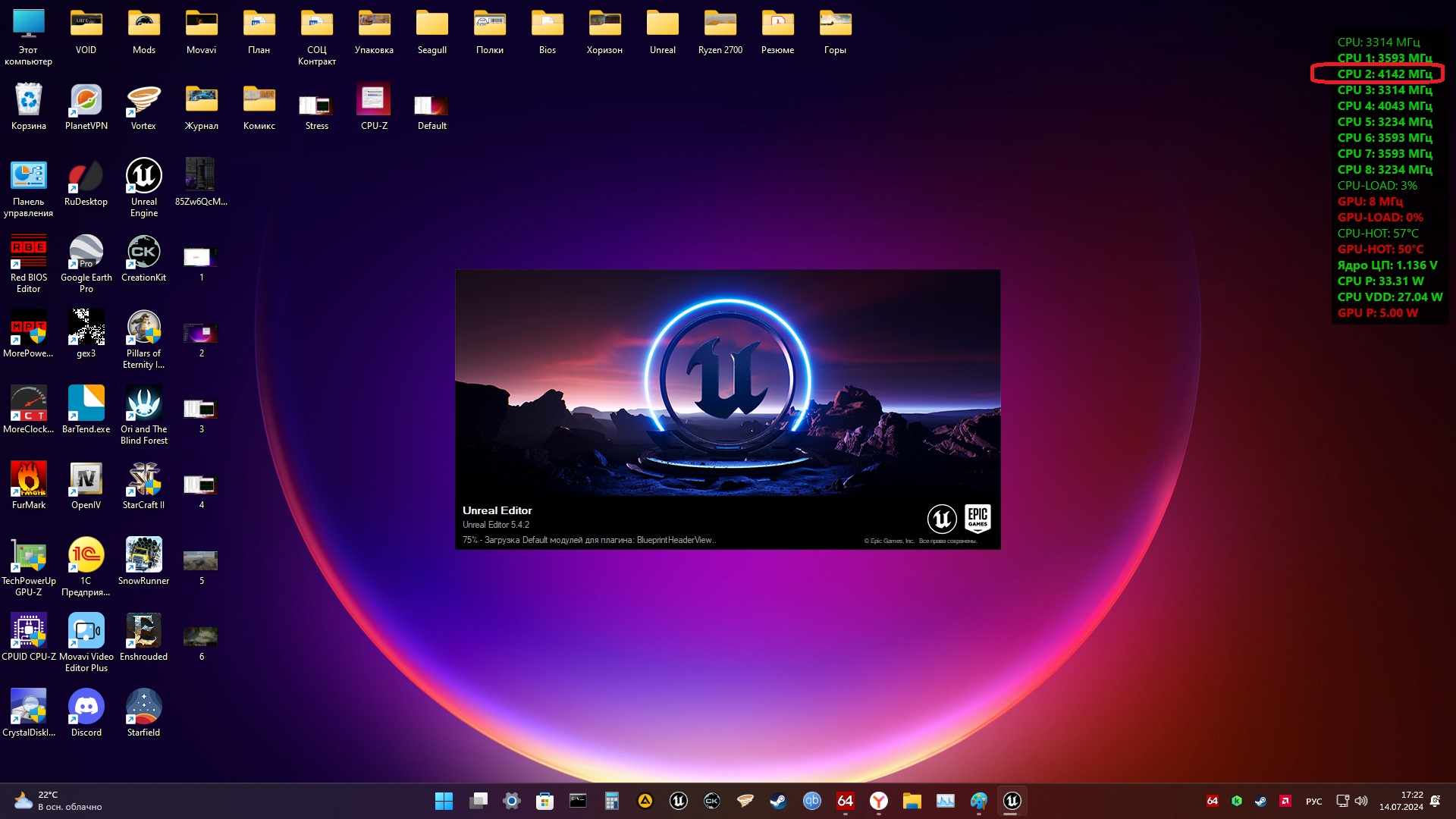Open the Windows Start menu button
The width and height of the screenshot is (1456, 819).
[444, 801]
